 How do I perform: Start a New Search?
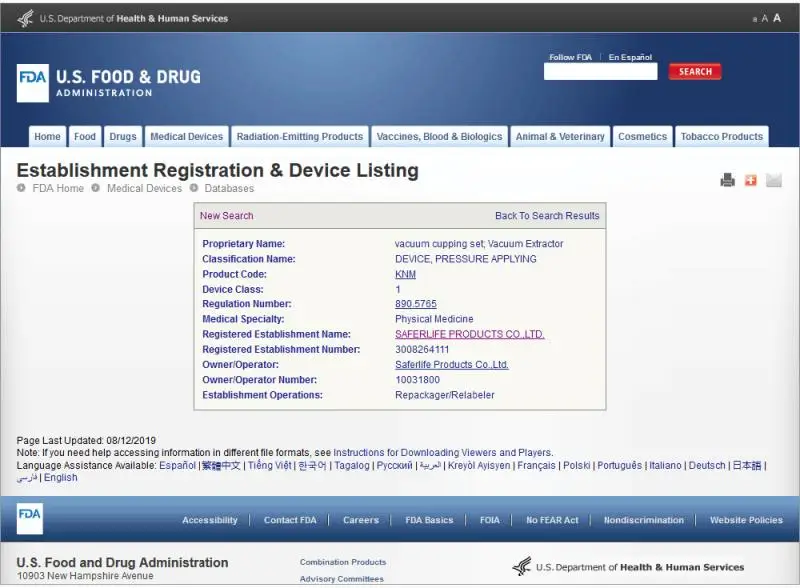[227, 216]
